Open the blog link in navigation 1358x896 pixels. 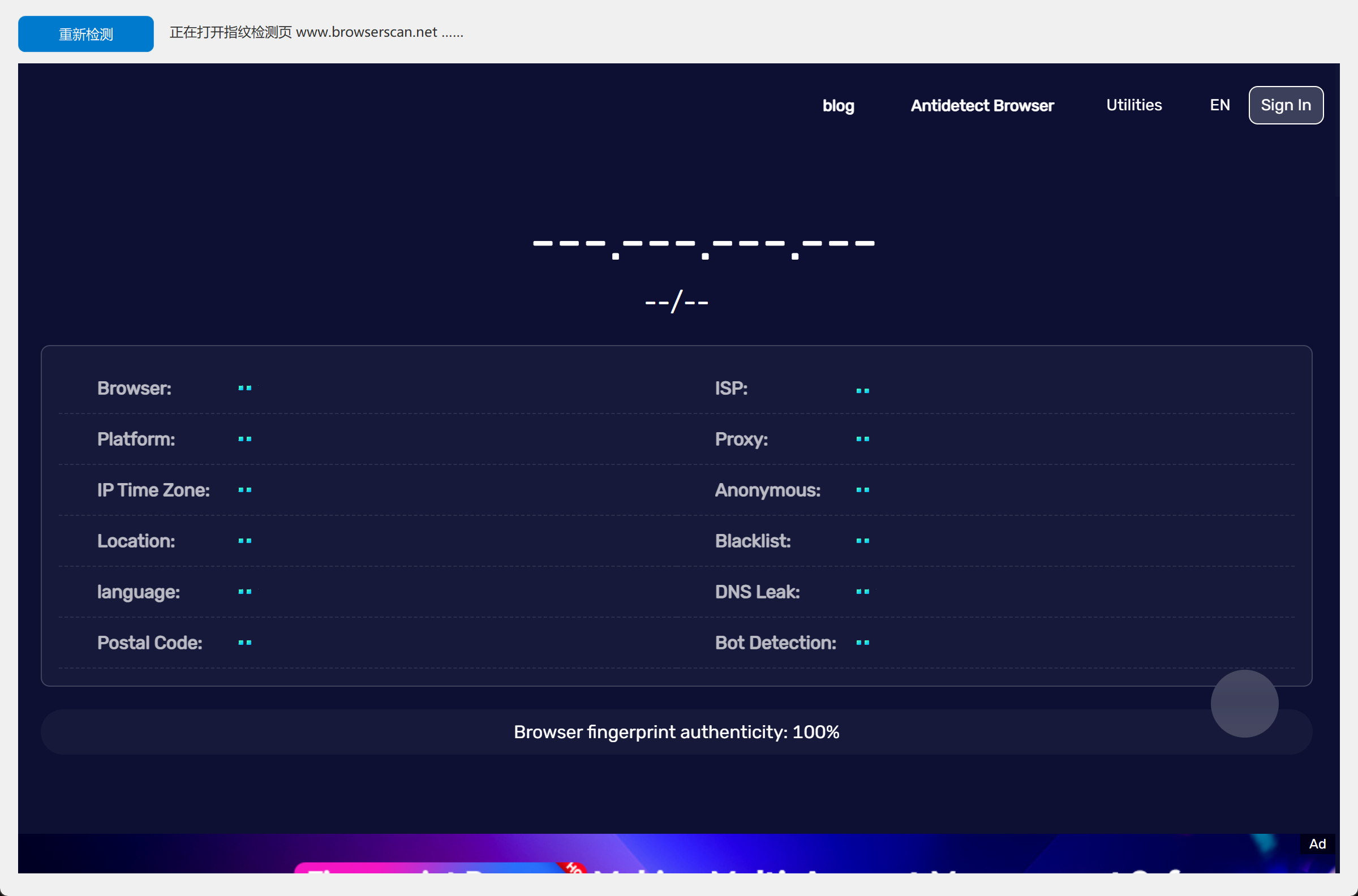coord(838,106)
